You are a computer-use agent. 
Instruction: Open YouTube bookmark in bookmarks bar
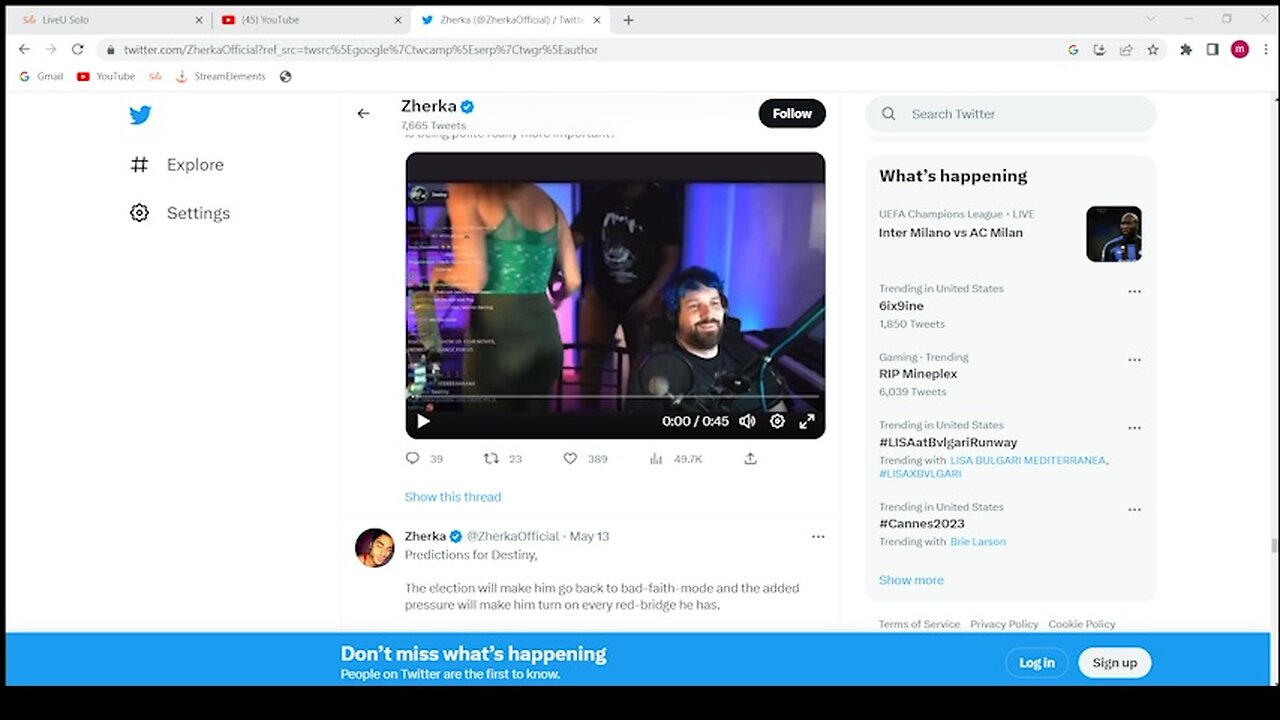[x=106, y=76]
